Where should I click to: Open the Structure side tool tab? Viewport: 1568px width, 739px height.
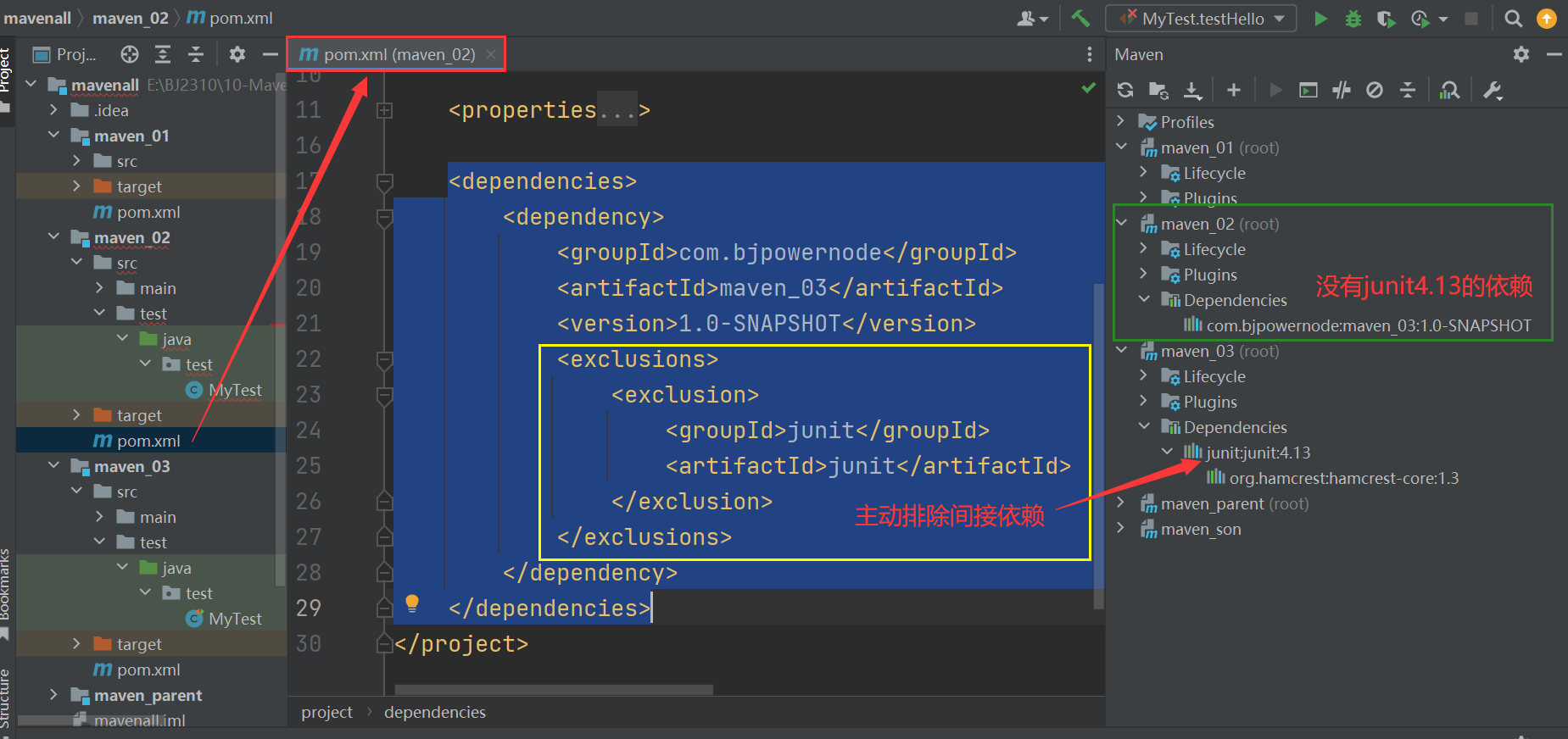[6, 700]
